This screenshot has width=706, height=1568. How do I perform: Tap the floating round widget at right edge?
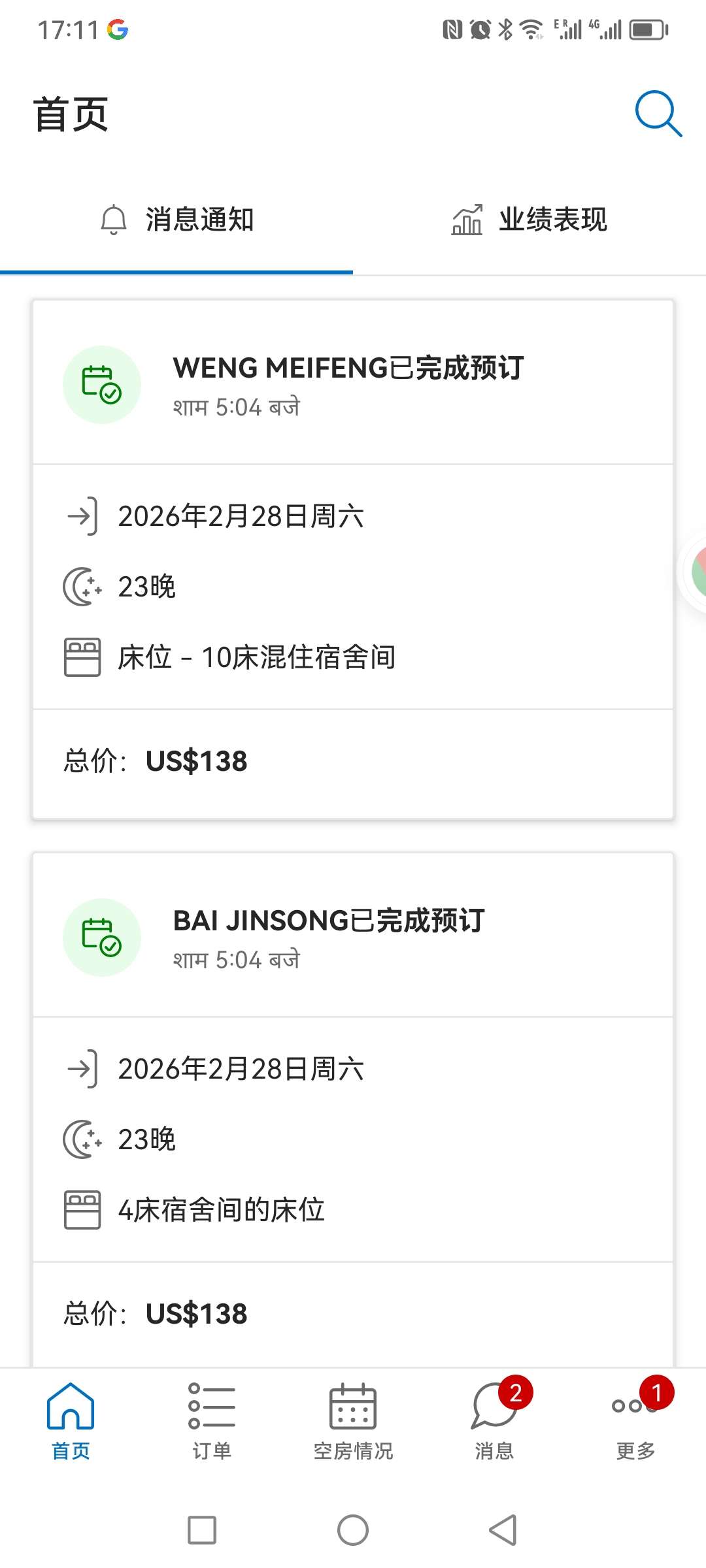coord(696,572)
